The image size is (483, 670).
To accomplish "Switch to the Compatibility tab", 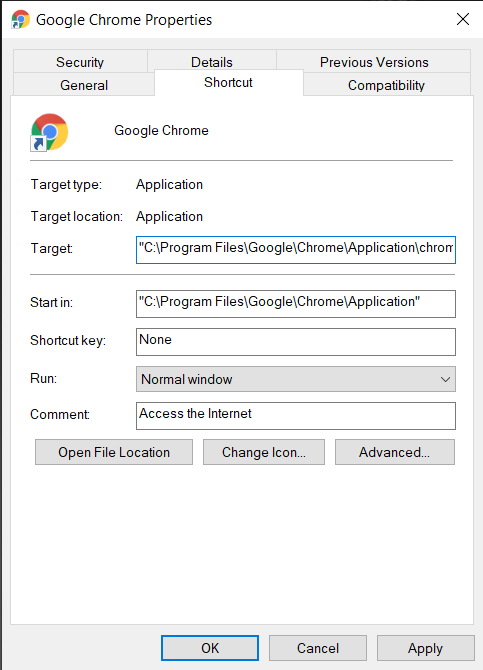I will click(386, 85).
